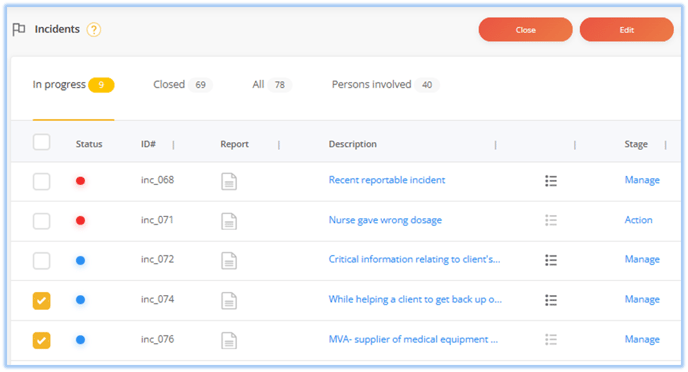Click blue status dot of inc_074
This screenshot has width=688, height=372.
(80, 300)
